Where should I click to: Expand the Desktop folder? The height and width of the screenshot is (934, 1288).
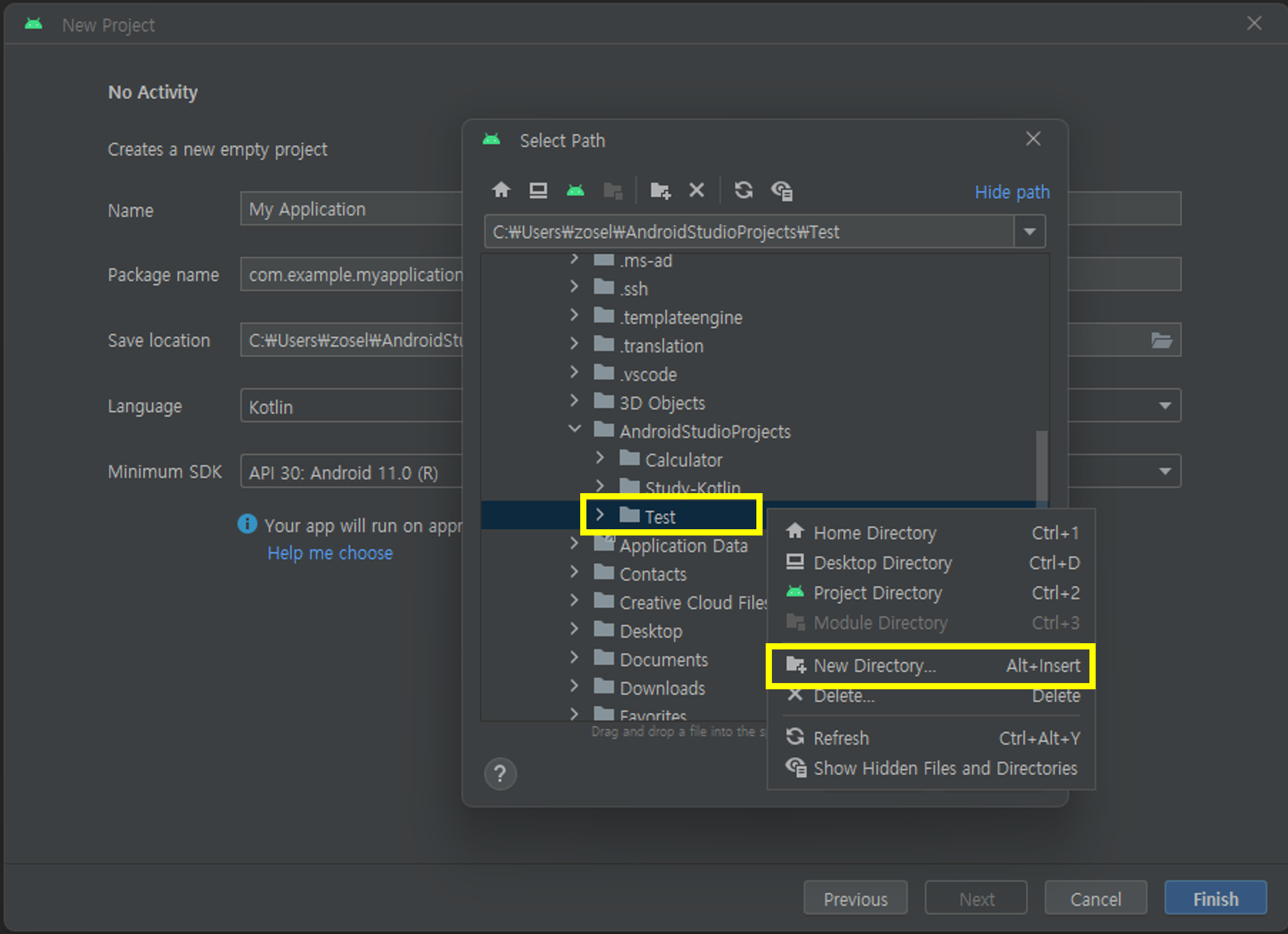click(575, 629)
